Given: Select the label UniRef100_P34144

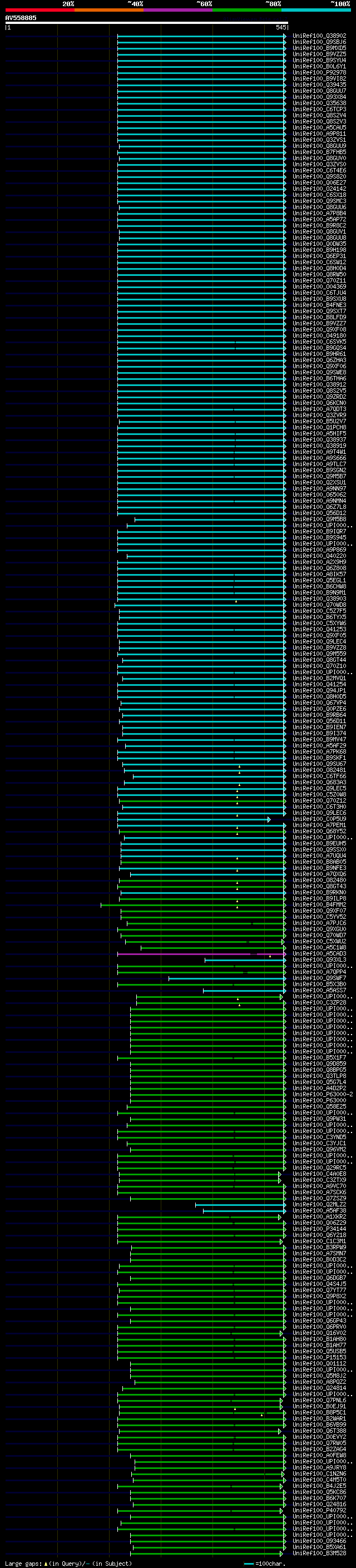Looking at the screenshot, I should coord(319,1229).
